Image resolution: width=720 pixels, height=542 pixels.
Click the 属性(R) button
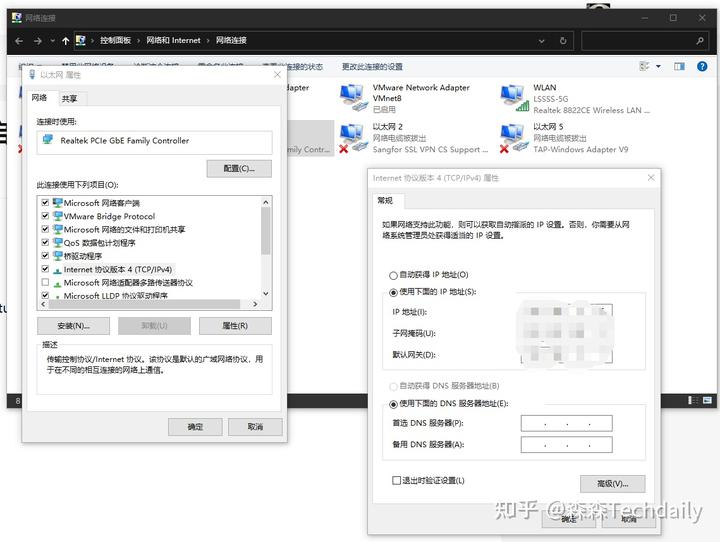click(235, 326)
